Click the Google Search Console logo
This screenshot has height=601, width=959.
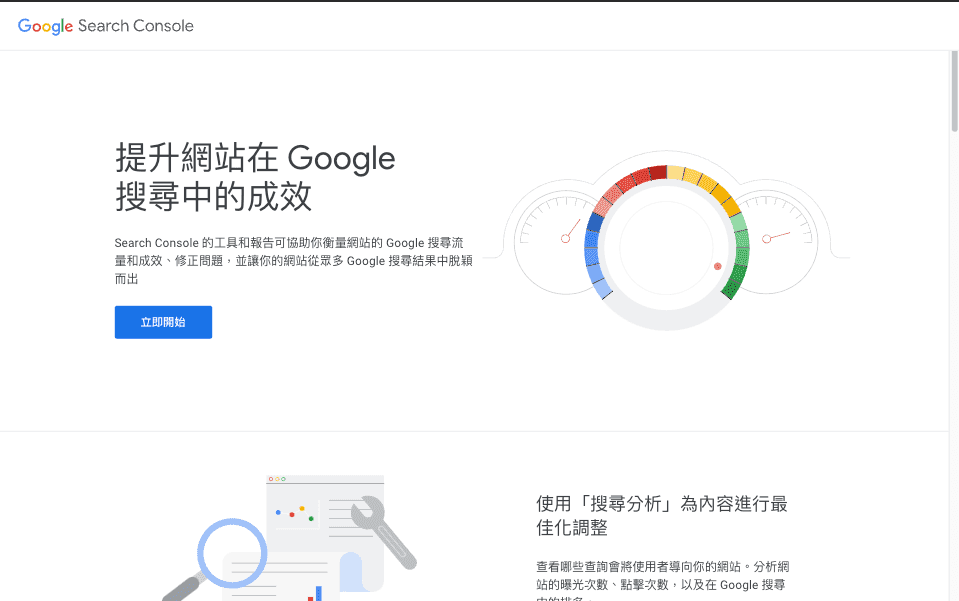click(105, 26)
